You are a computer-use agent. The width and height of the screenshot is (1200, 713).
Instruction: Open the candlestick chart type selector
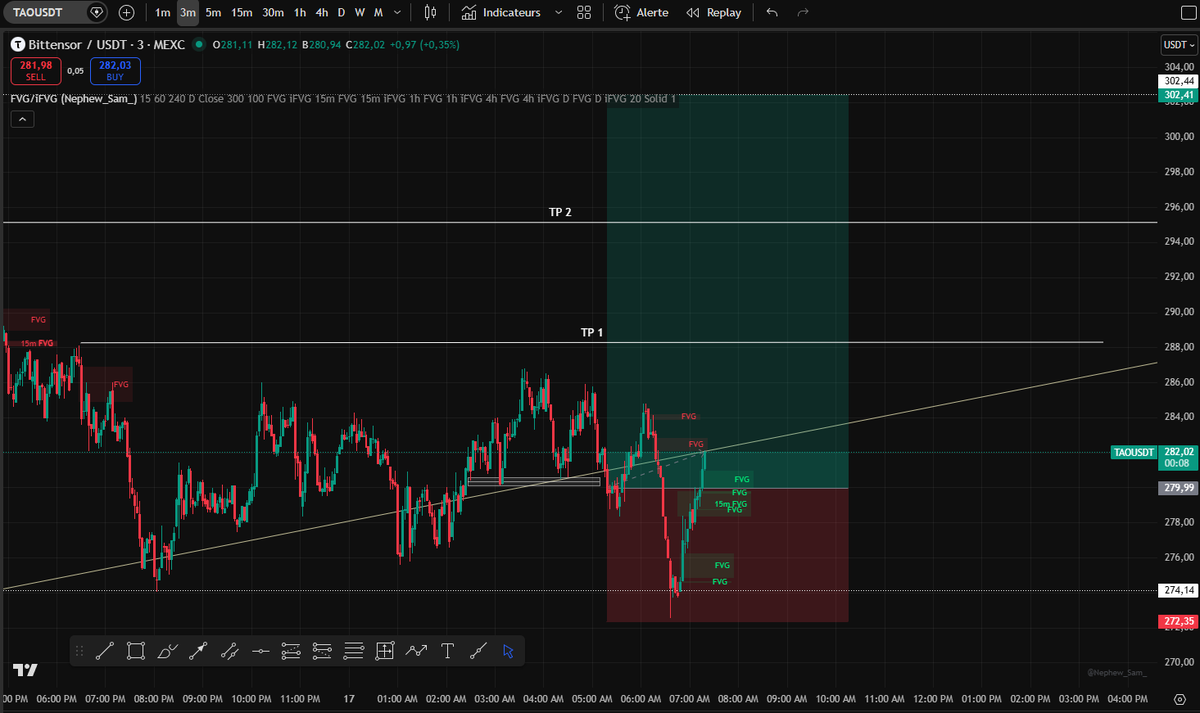click(x=431, y=13)
